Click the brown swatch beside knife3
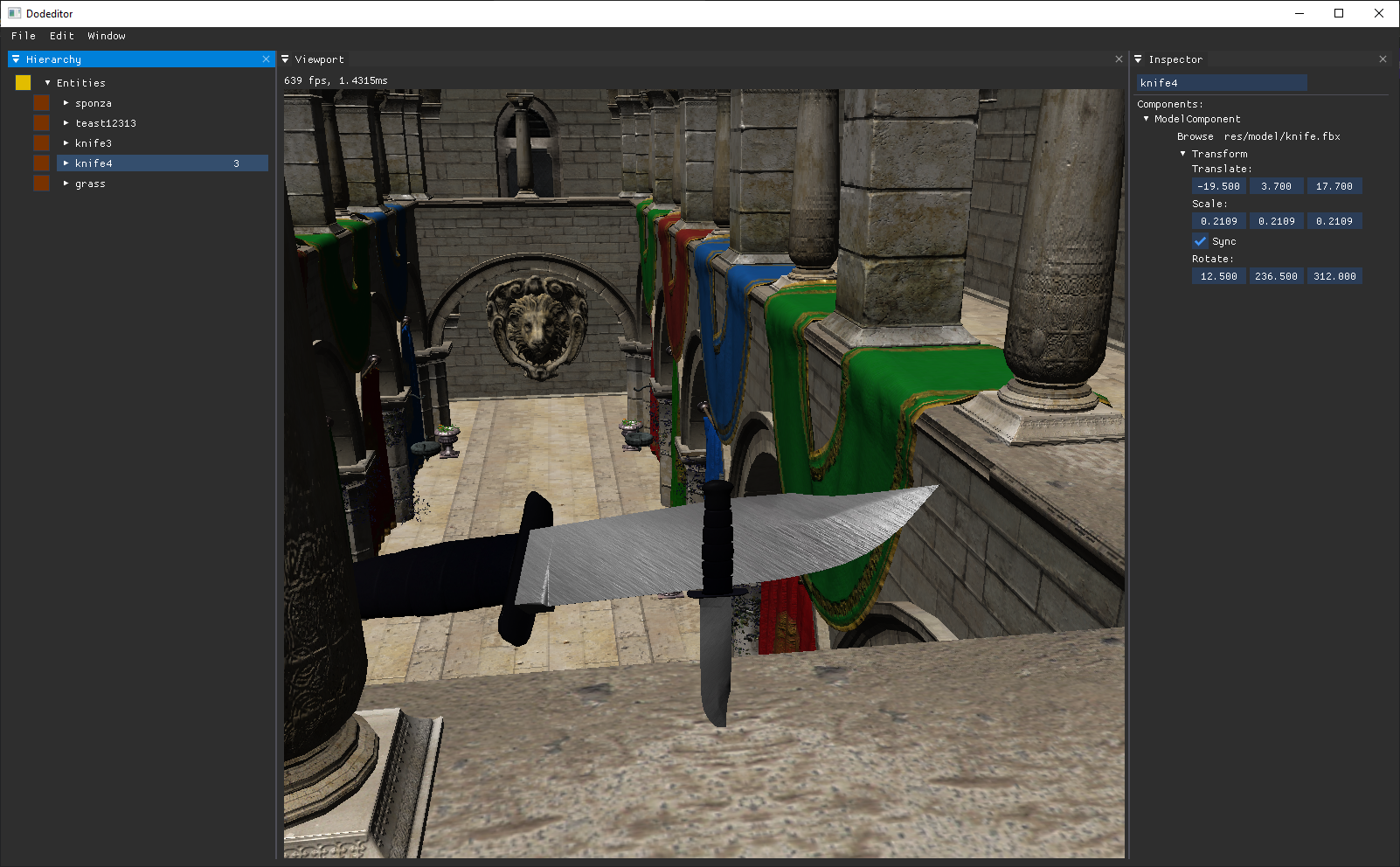 tap(41, 142)
